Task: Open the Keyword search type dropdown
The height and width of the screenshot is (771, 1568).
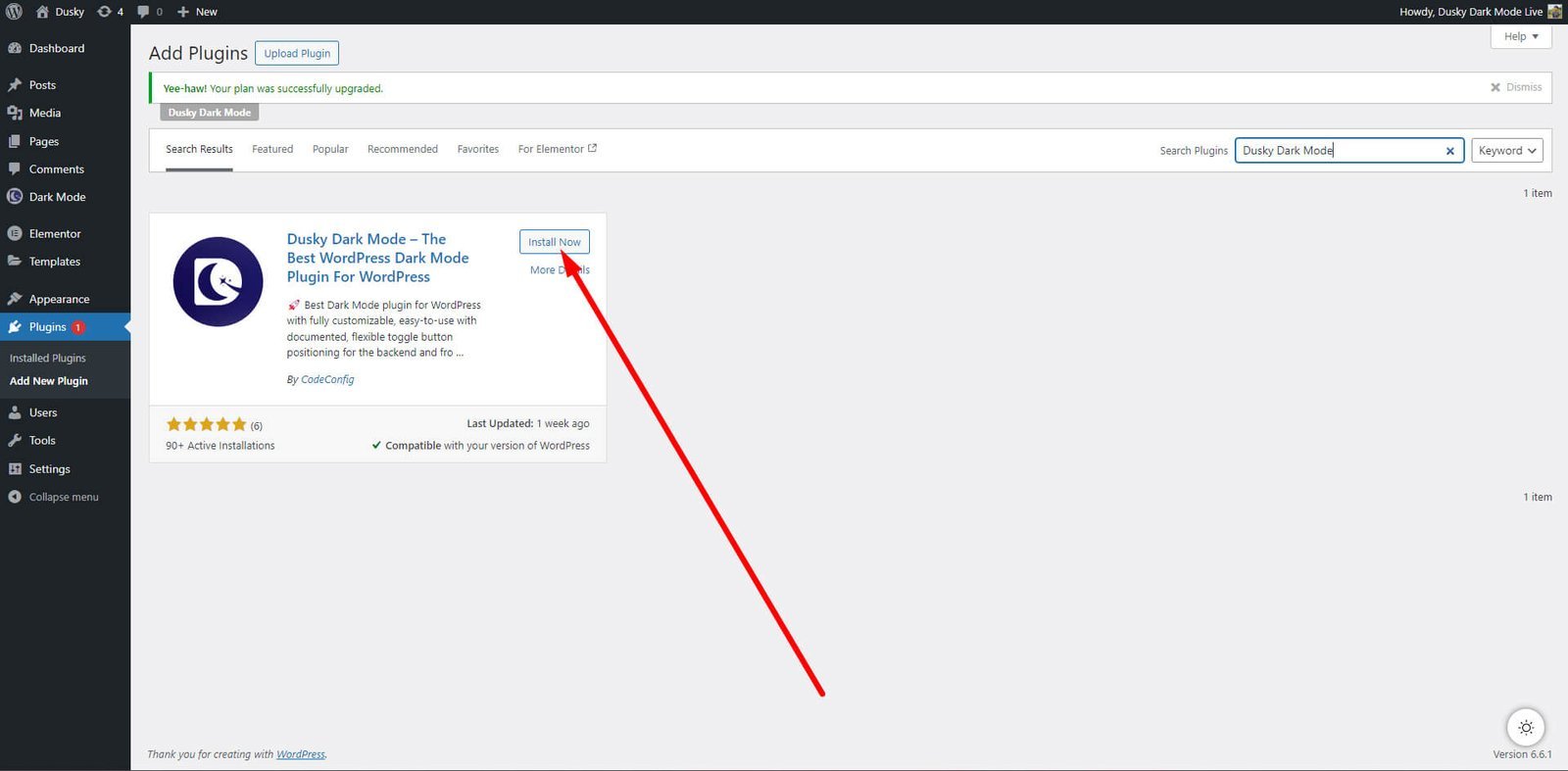Action: tap(1507, 151)
